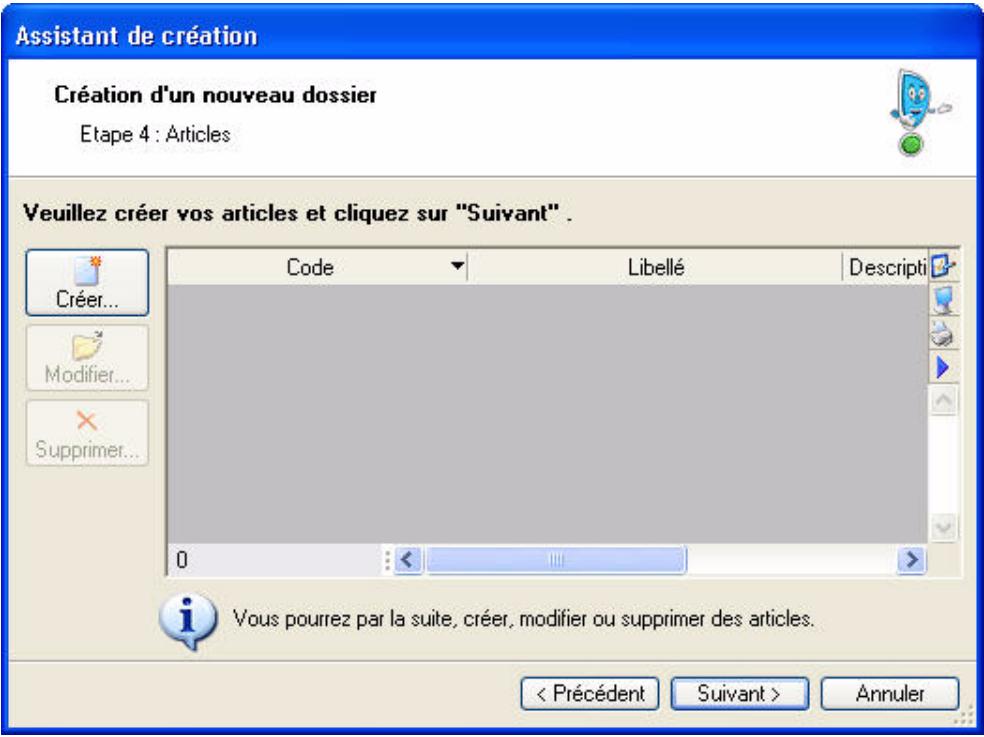Cancel the wizard with Annuler
Viewport: 984px width, 737px height.
tap(890, 694)
